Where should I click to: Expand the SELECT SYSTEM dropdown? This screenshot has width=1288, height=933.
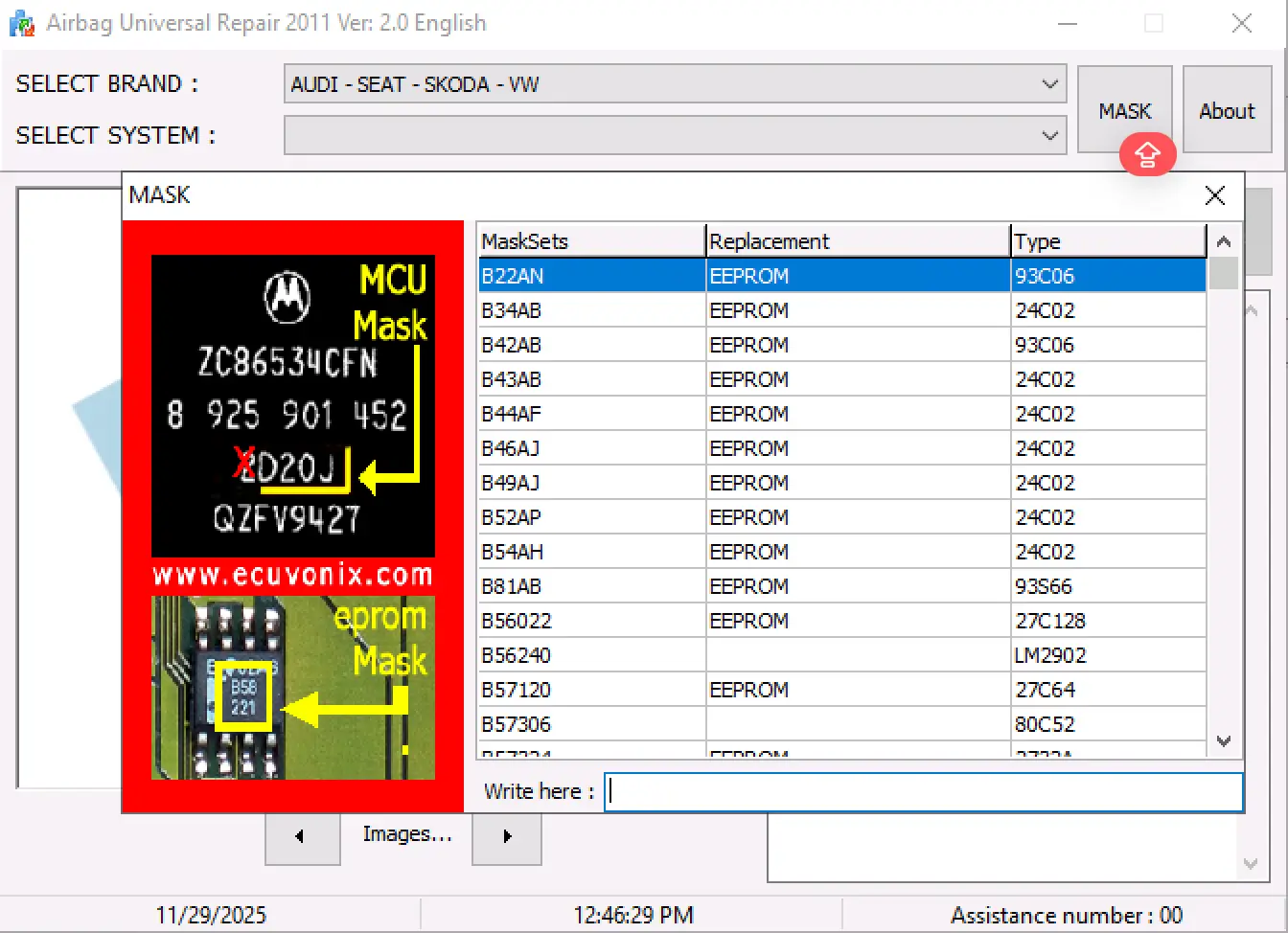point(1049,135)
